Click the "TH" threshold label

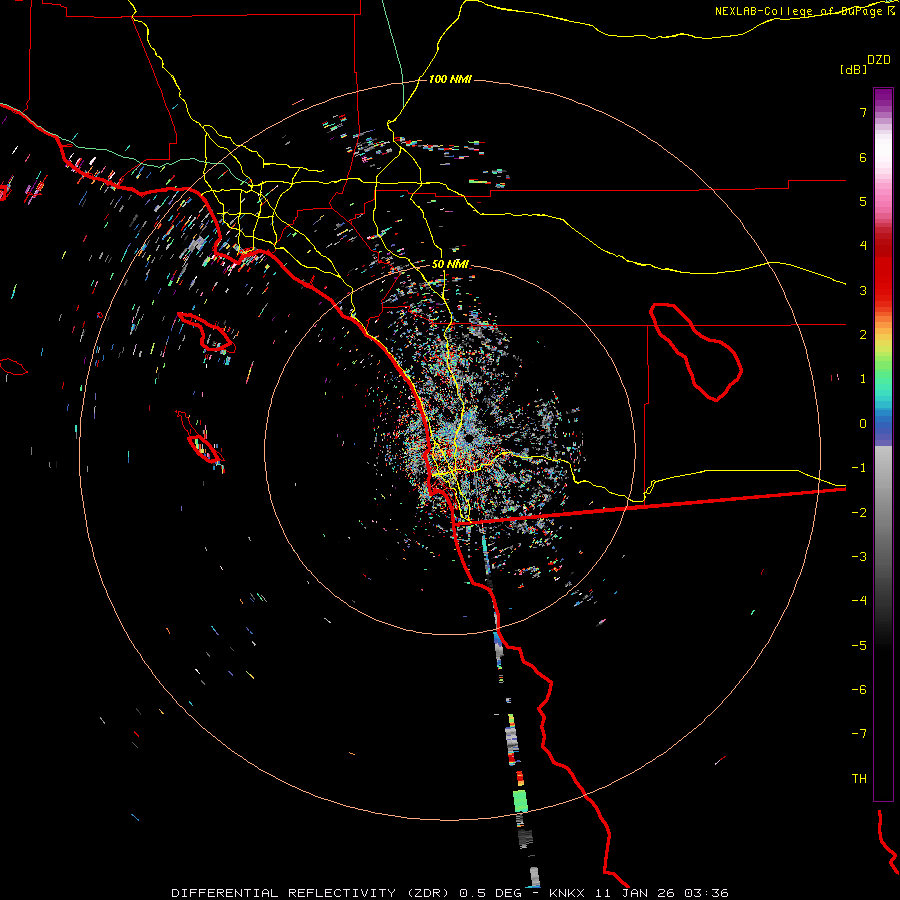pos(859,778)
